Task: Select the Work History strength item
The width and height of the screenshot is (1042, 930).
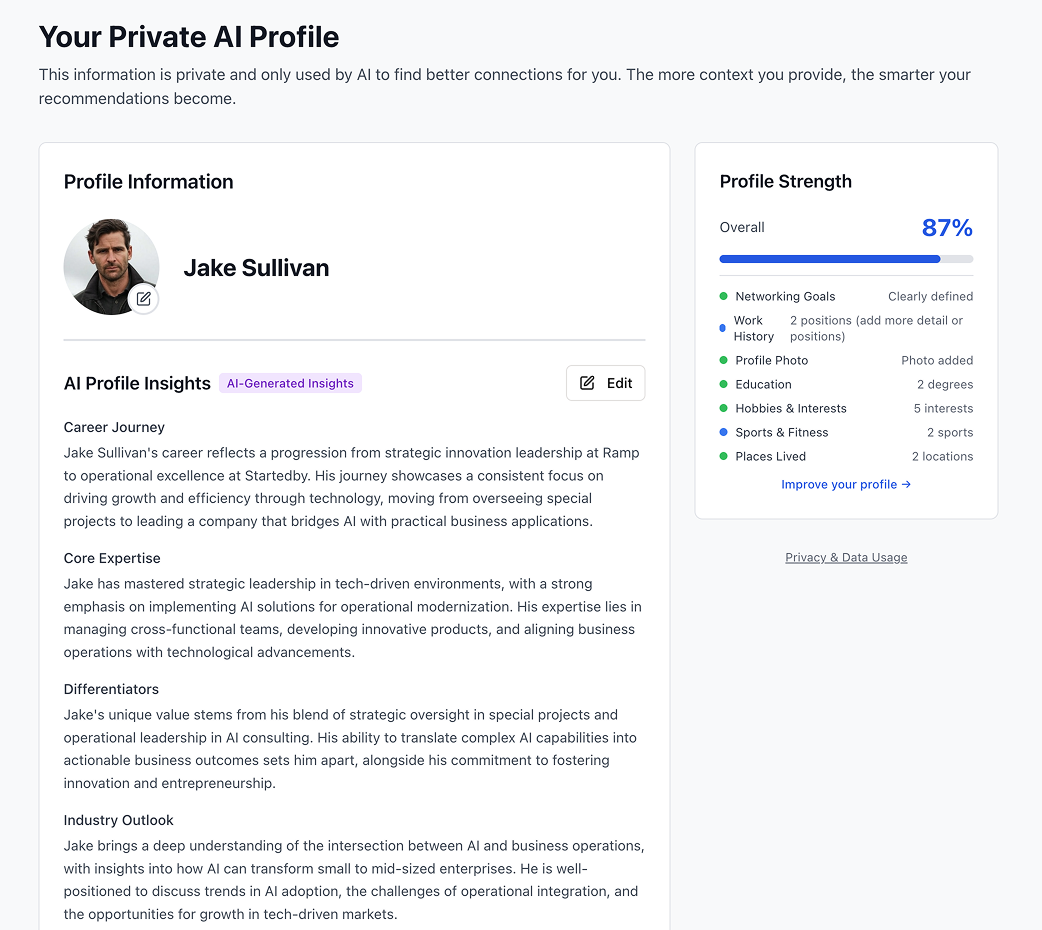Action: (753, 328)
